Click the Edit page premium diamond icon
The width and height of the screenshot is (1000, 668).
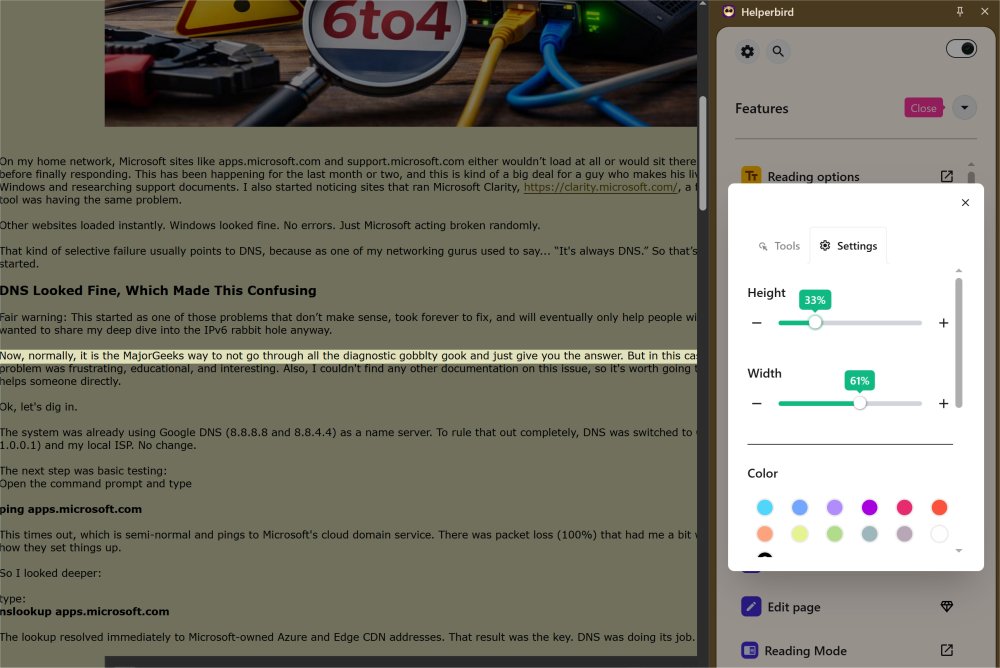point(947,606)
